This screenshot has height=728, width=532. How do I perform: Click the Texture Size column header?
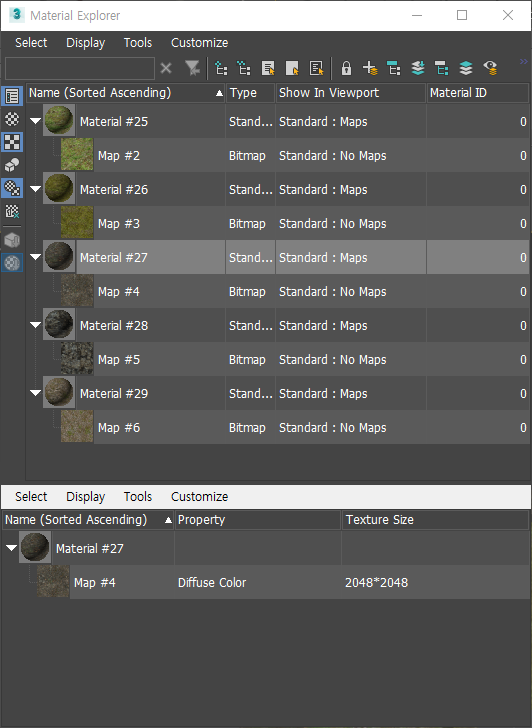pos(435,520)
